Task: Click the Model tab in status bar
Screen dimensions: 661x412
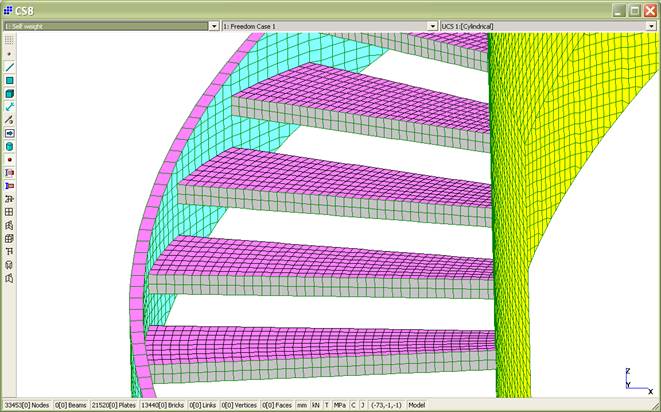Action: click(x=417, y=405)
